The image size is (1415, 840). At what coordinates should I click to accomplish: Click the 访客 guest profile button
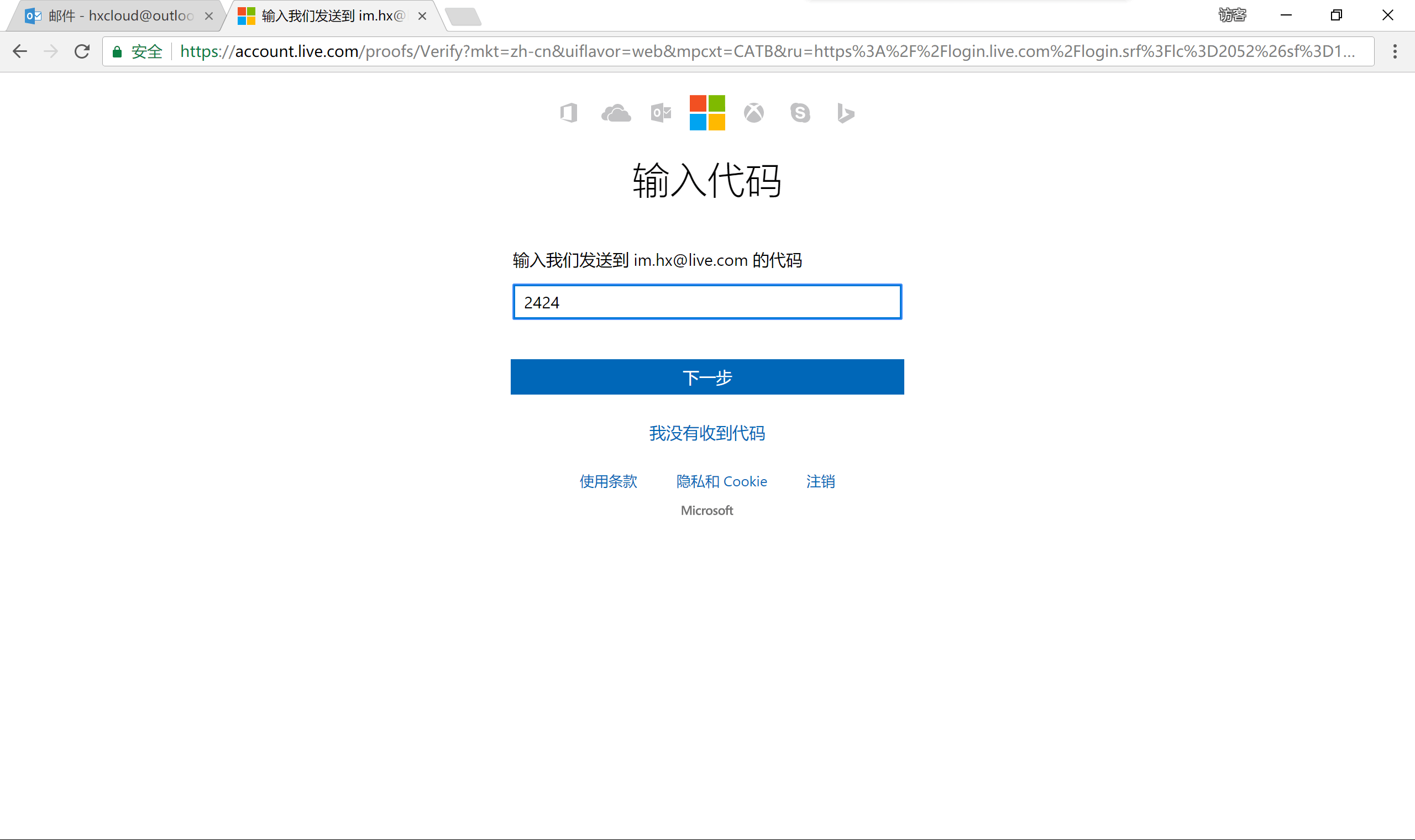point(1232,15)
